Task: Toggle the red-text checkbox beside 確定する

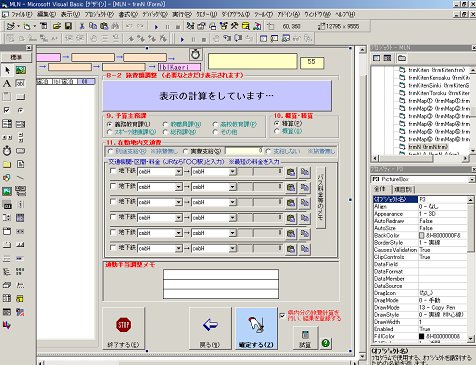Action: 282,315
